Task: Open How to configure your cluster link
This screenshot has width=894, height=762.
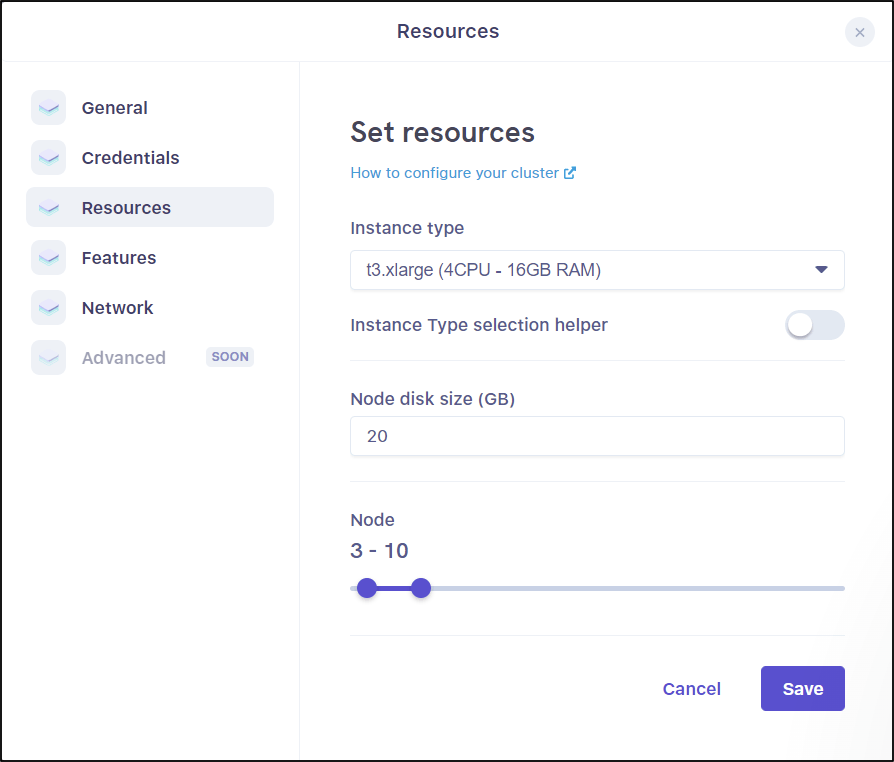Action: (x=454, y=173)
